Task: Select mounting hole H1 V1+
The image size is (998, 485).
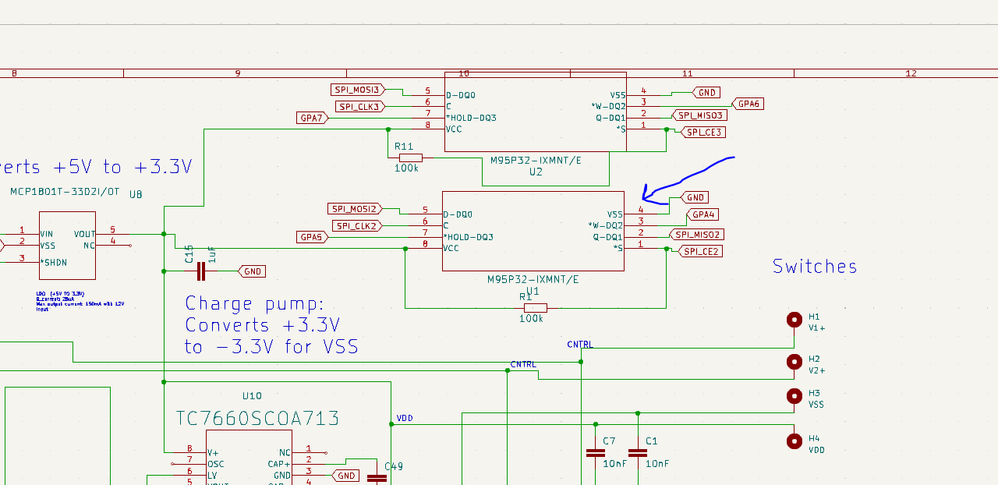Action: click(x=794, y=320)
